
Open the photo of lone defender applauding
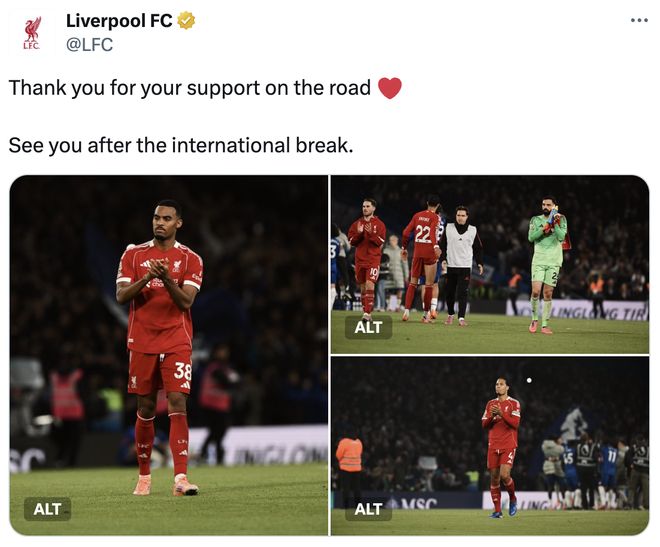pyautogui.click(x=490, y=446)
